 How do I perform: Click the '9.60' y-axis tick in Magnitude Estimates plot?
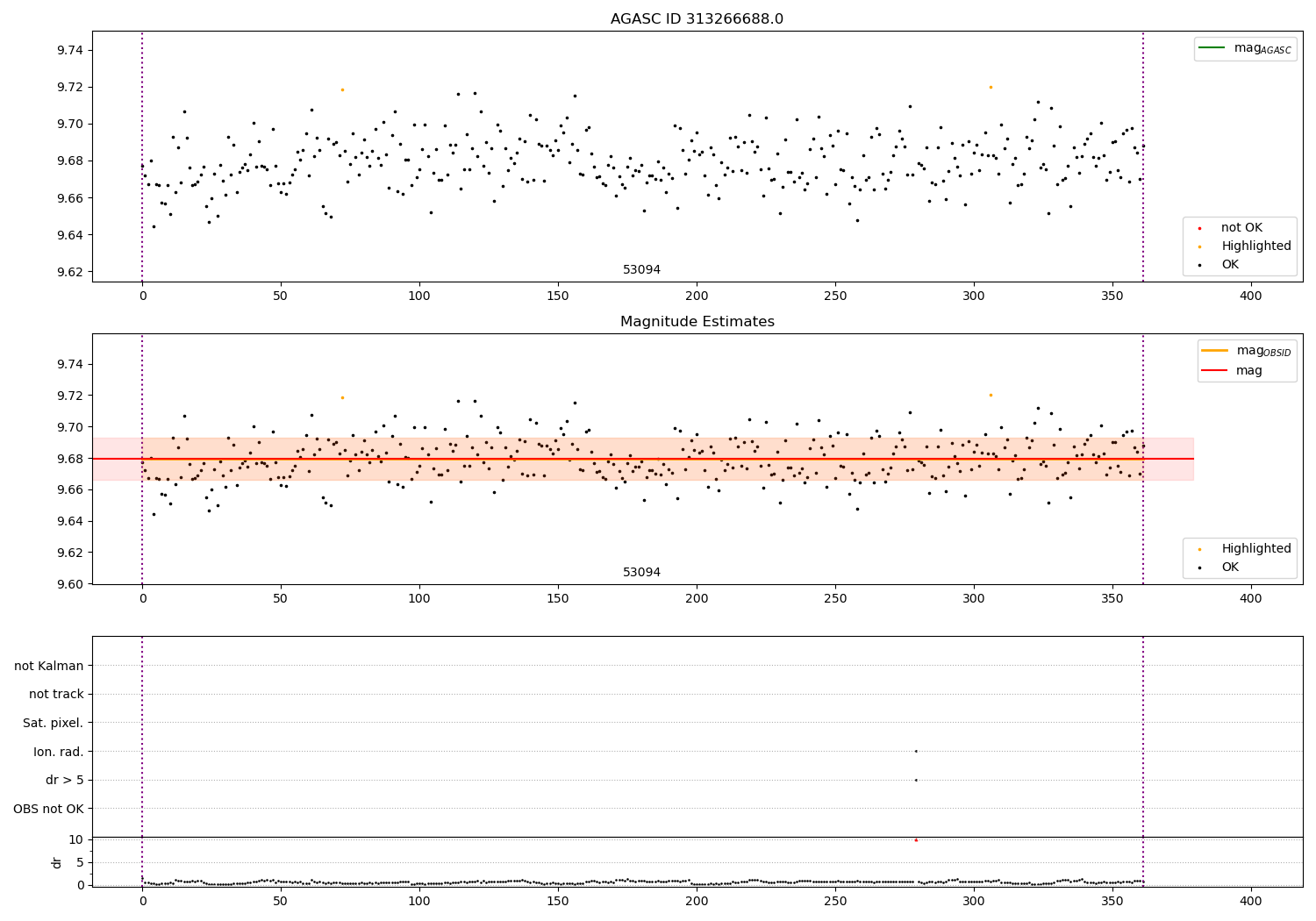point(68,585)
